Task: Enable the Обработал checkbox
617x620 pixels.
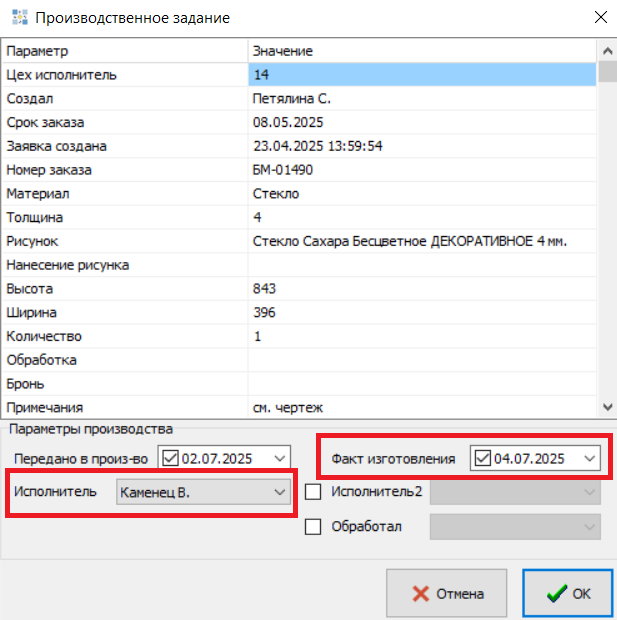Action: tap(313, 526)
